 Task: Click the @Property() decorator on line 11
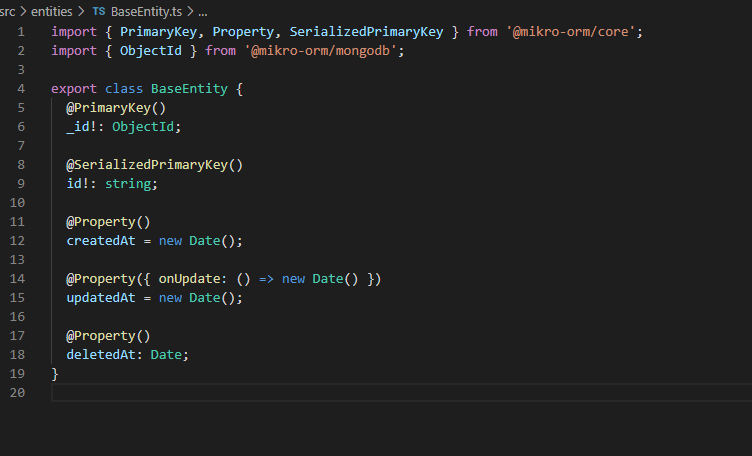pos(108,222)
